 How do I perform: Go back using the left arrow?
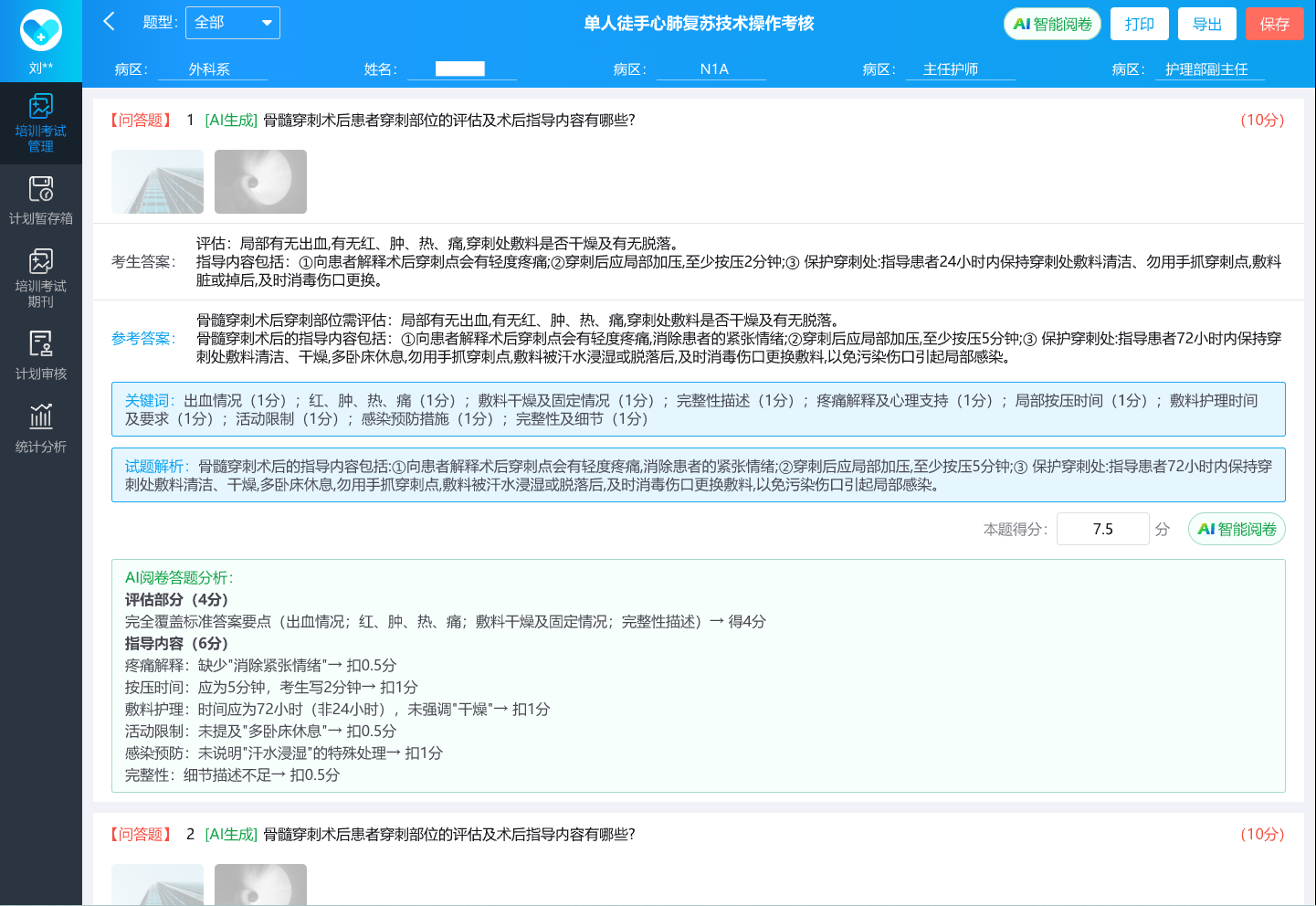tap(110, 22)
